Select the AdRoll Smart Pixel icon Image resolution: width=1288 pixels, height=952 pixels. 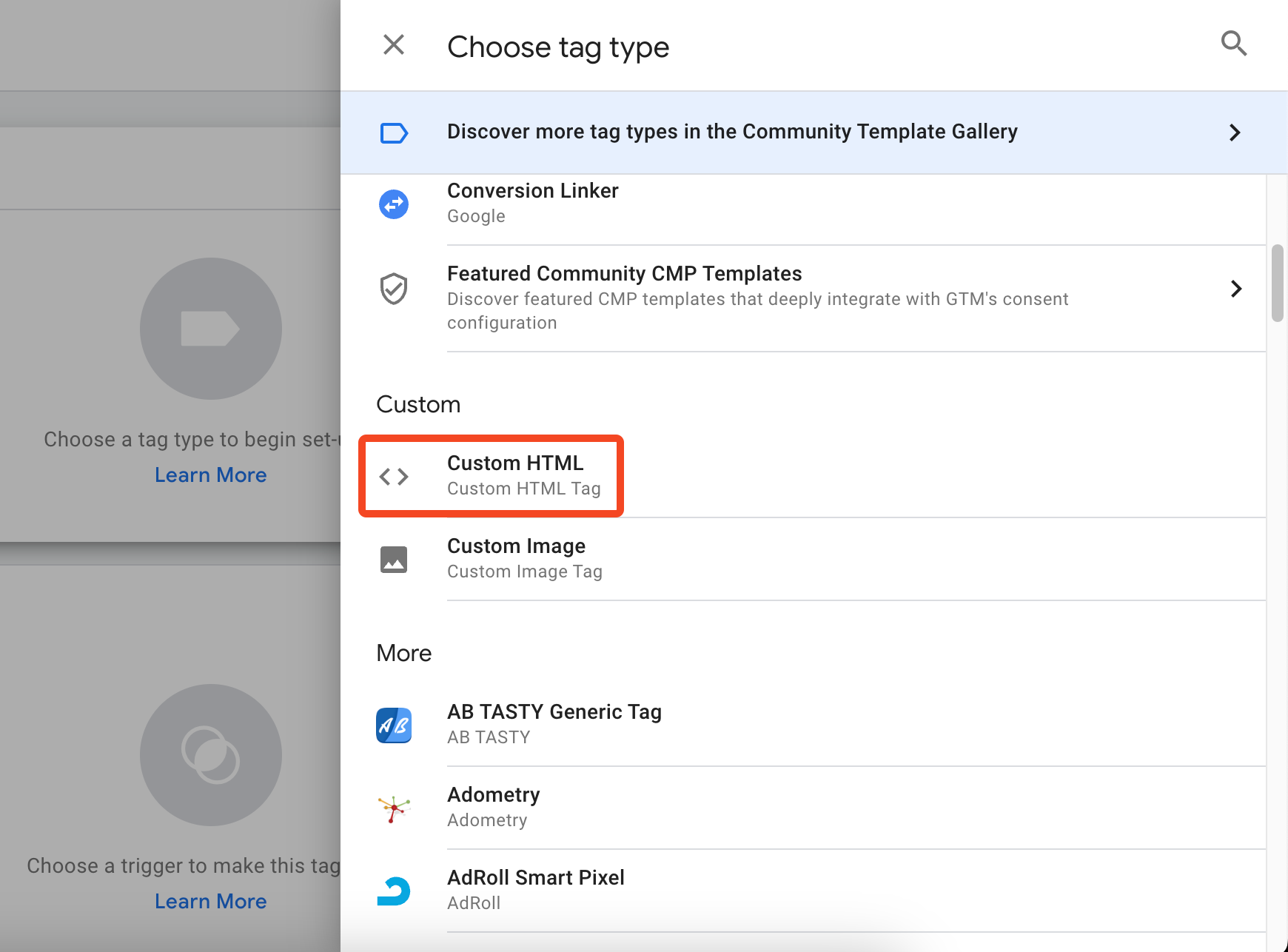[x=394, y=891]
